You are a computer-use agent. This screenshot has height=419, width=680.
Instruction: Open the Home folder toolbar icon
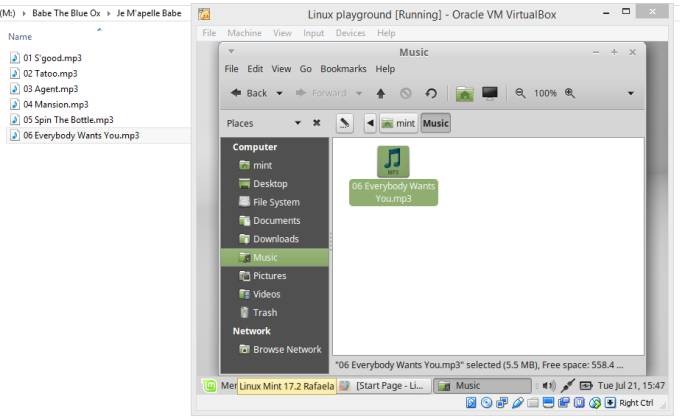pyautogui.click(x=464, y=93)
